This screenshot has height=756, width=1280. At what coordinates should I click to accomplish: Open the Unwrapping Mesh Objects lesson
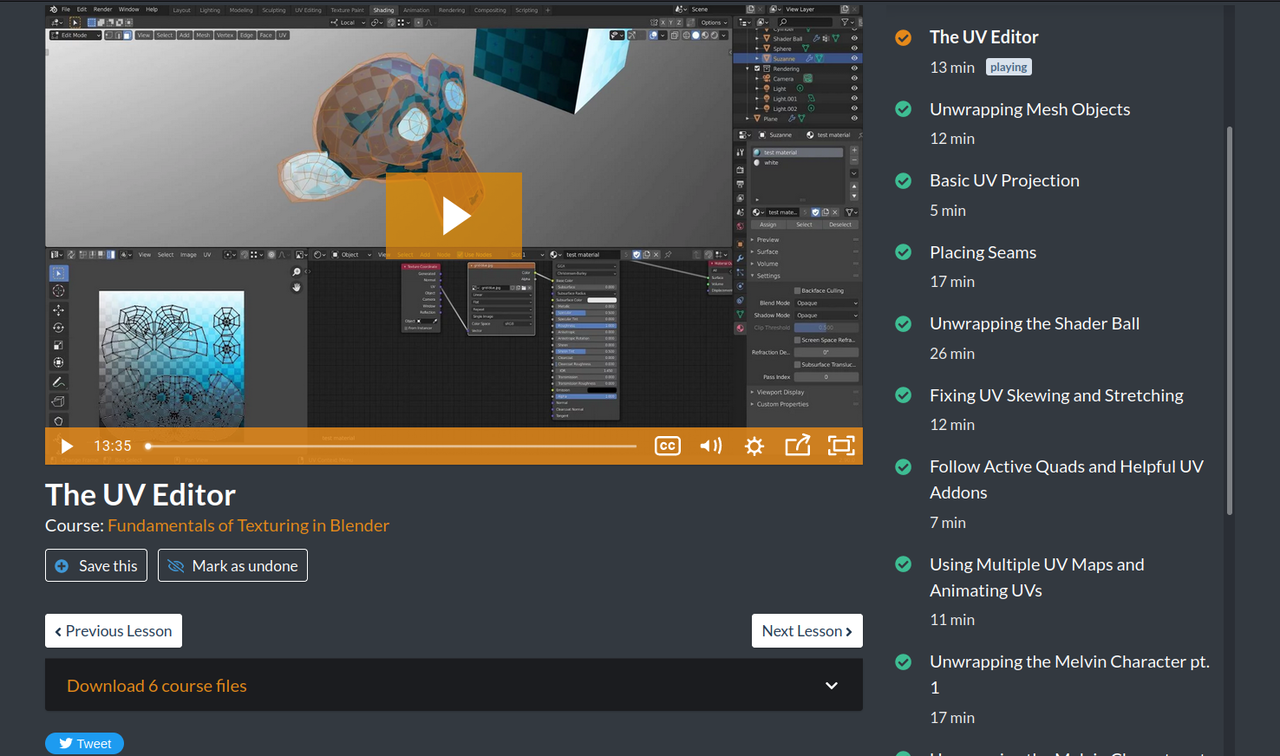(x=1029, y=109)
